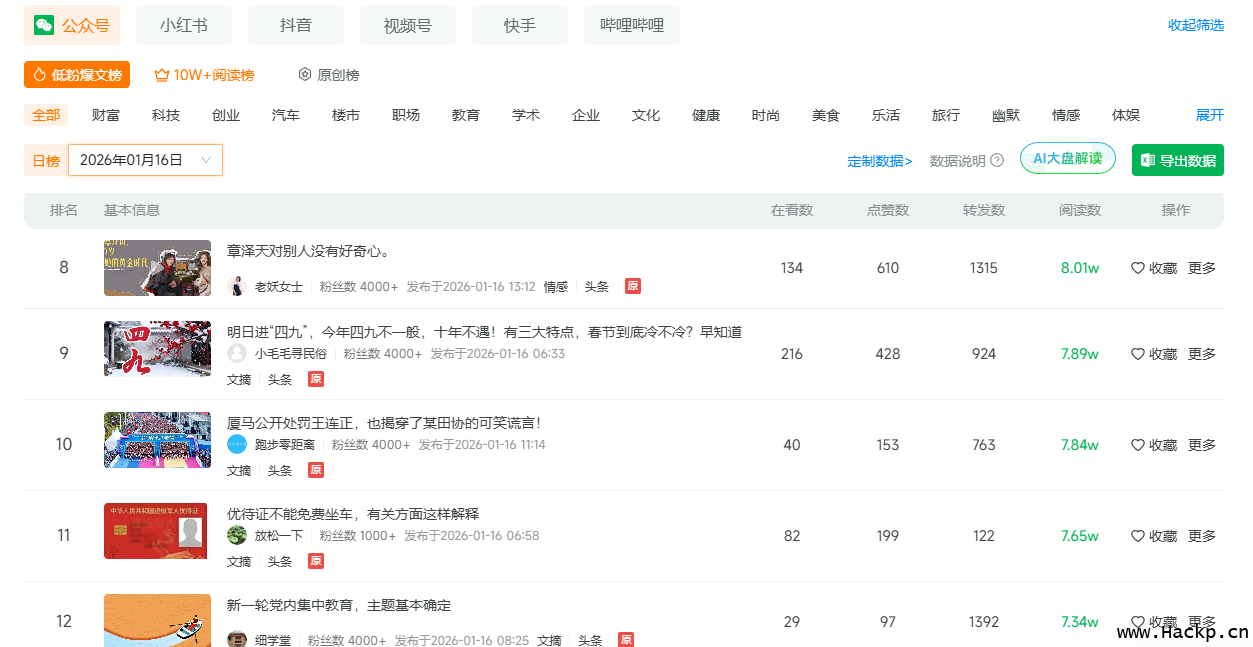Collapse the filters using 收起筛选

pos(1195,25)
